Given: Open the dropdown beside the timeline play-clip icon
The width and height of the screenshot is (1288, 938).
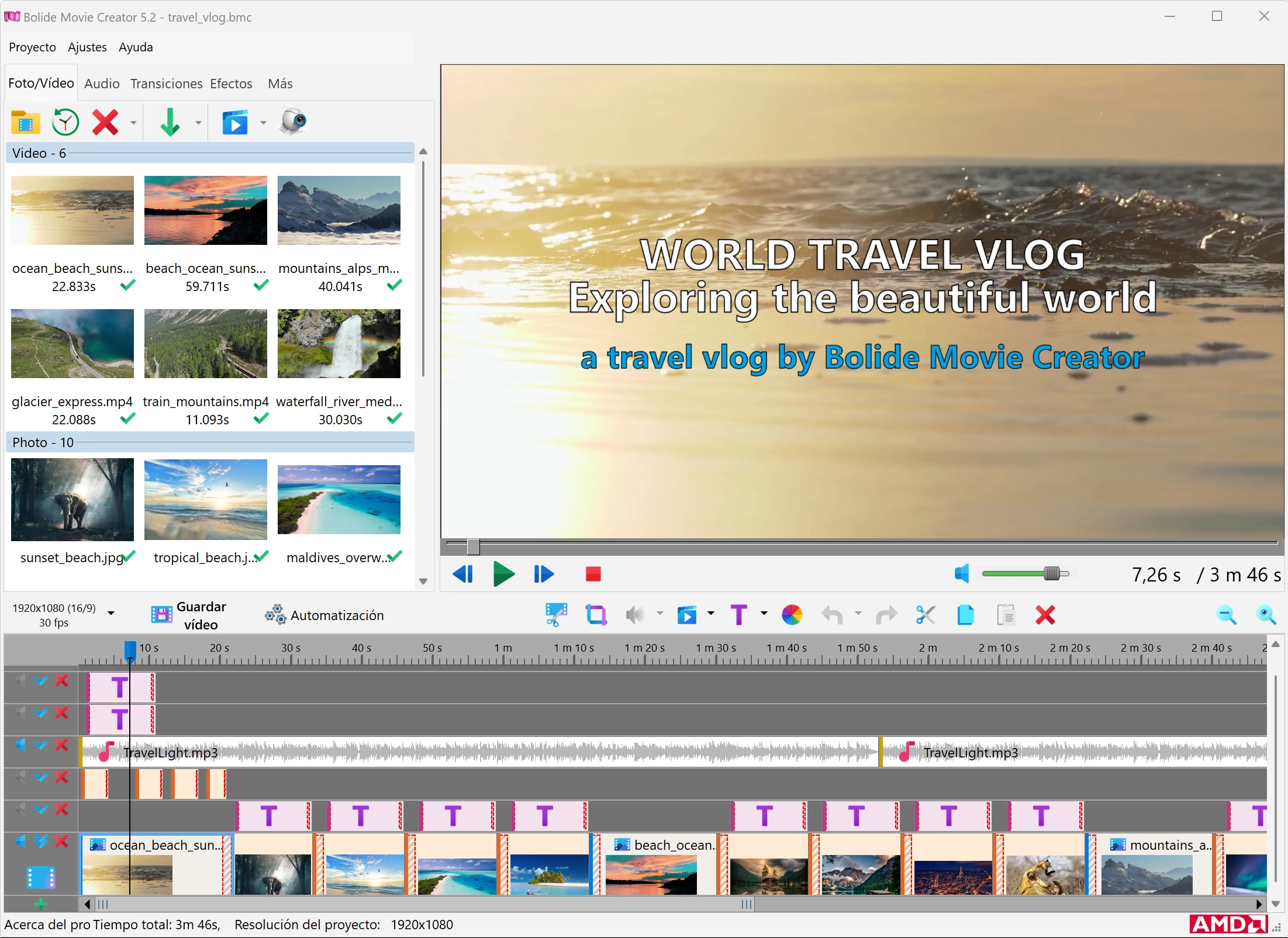Looking at the screenshot, I should (711, 614).
